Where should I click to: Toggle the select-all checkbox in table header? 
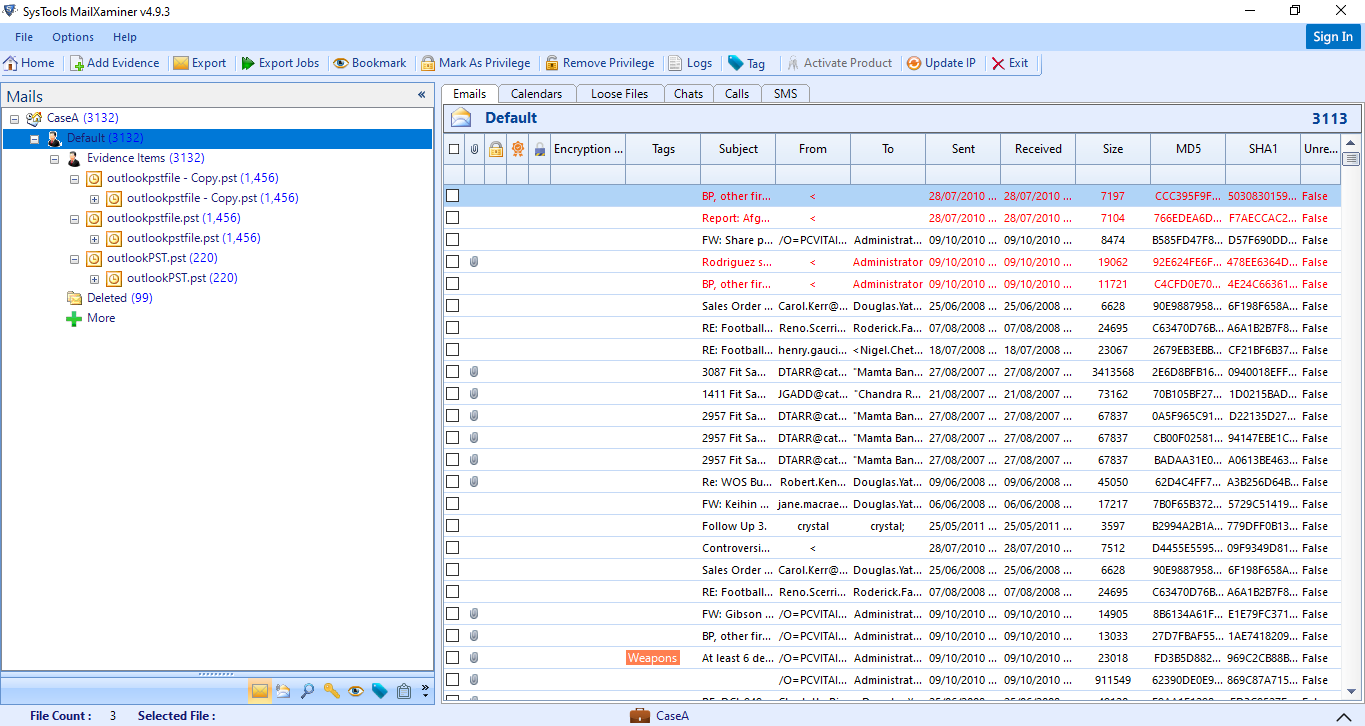454,149
